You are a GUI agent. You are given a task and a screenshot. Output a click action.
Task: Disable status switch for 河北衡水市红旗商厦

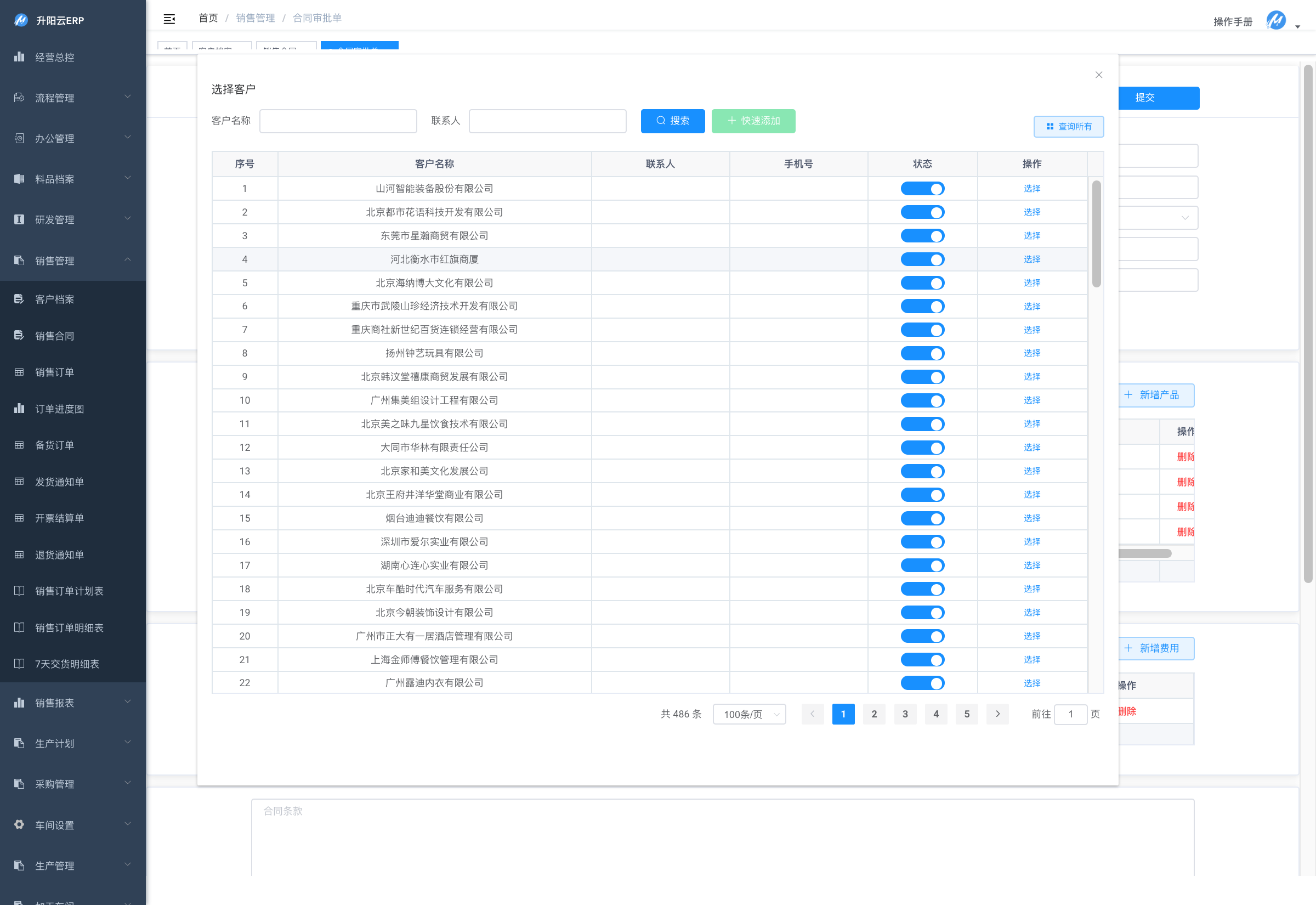(x=922, y=259)
